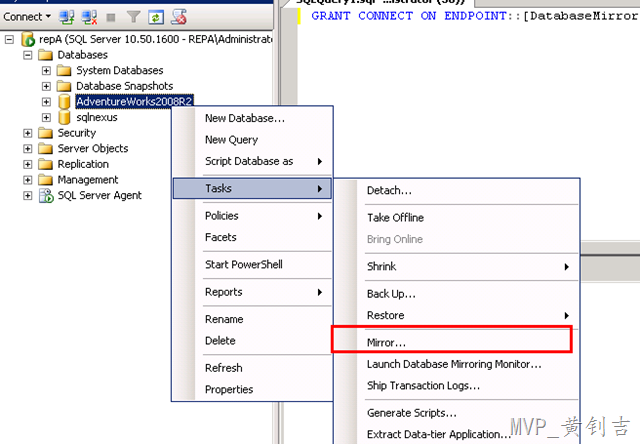Click the Refresh toolbar icon
640x444 pixels.
click(x=156, y=17)
